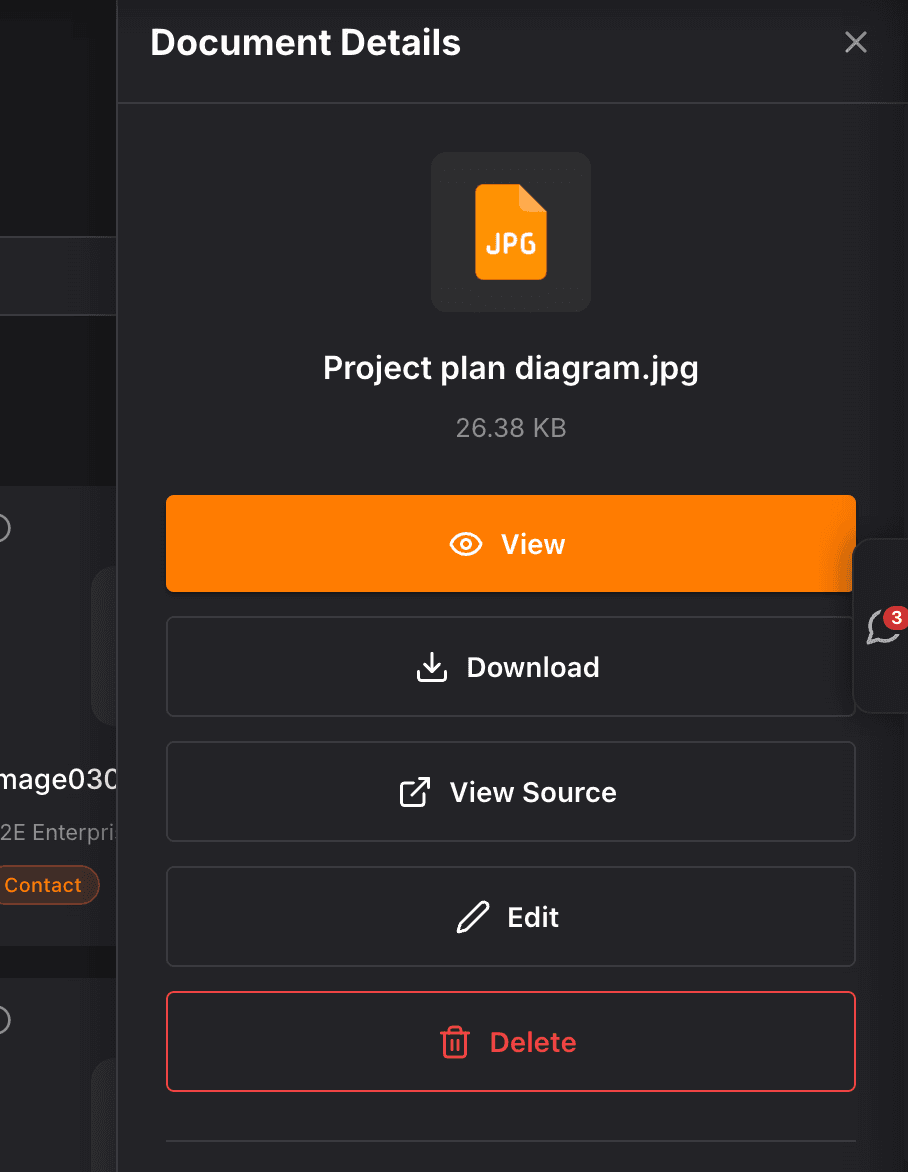
Task: Edit the document details
Action: tap(510, 916)
